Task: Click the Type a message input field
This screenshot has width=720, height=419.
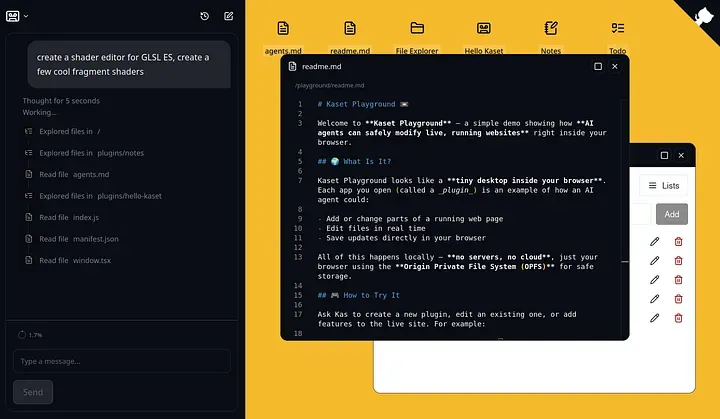Action: (122, 361)
